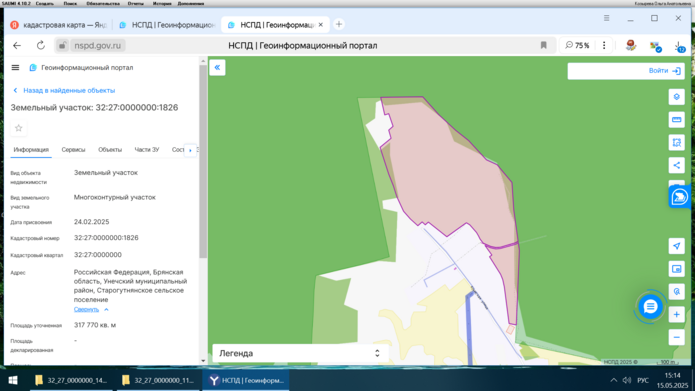Click the share map icon
695x391 pixels.
click(676, 165)
